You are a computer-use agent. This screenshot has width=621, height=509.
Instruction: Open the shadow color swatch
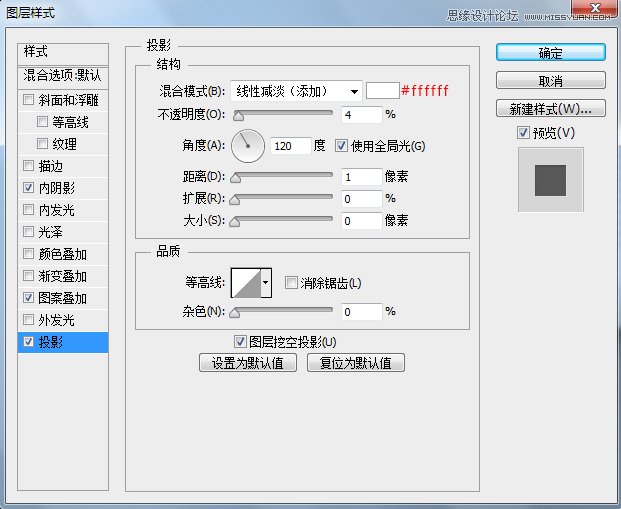[383, 91]
